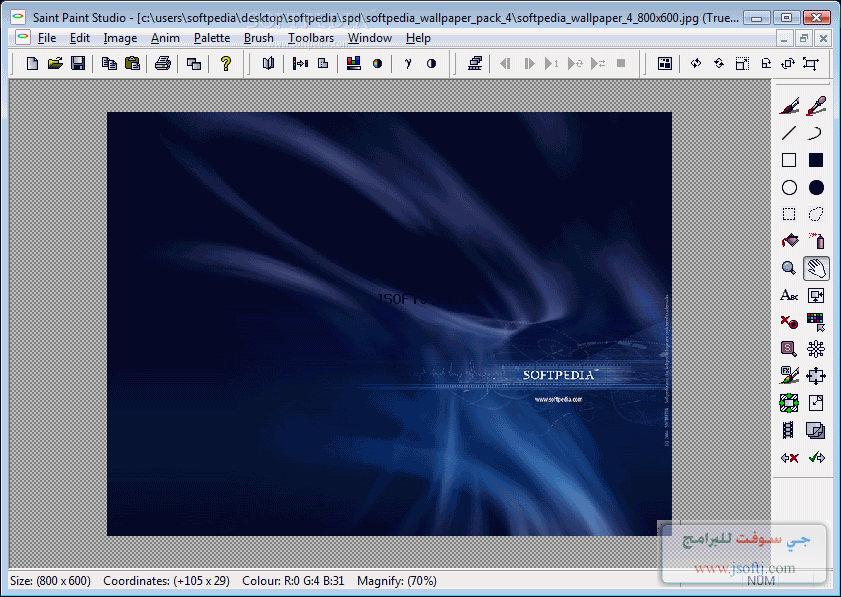Open the Palette menu
This screenshot has width=841, height=597.
pos(212,38)
